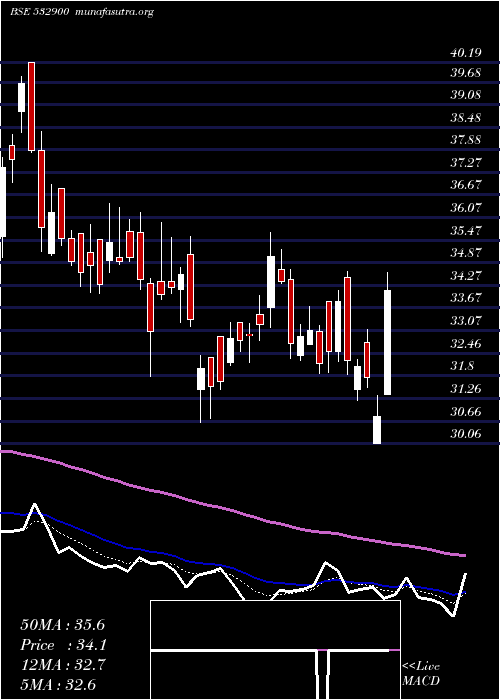Click inside the Live MACD histogram box
500x700 pixels.
(x=275, y=650)
